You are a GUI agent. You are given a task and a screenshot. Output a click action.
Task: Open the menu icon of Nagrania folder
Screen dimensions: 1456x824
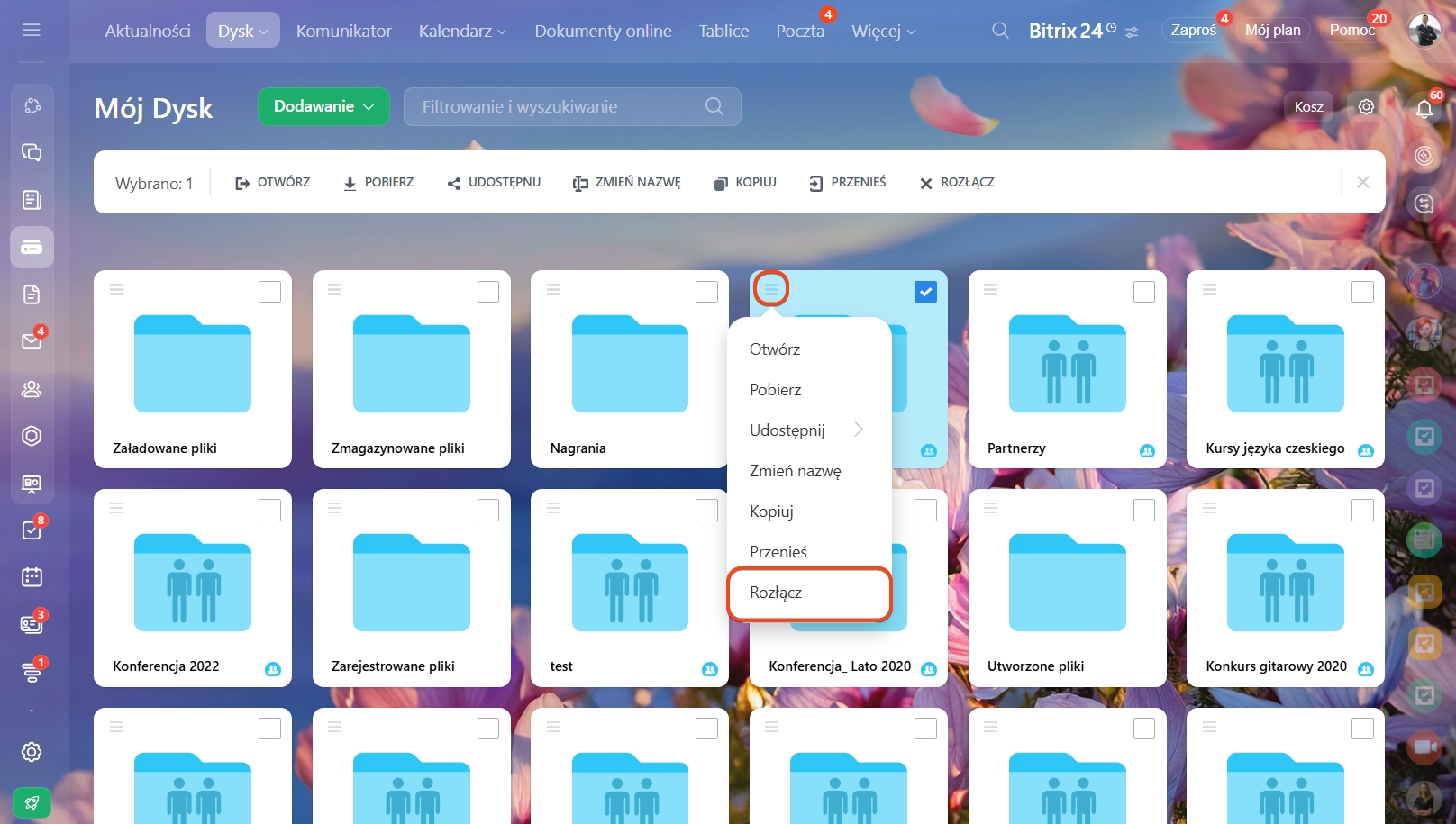[x=554, y=290]
